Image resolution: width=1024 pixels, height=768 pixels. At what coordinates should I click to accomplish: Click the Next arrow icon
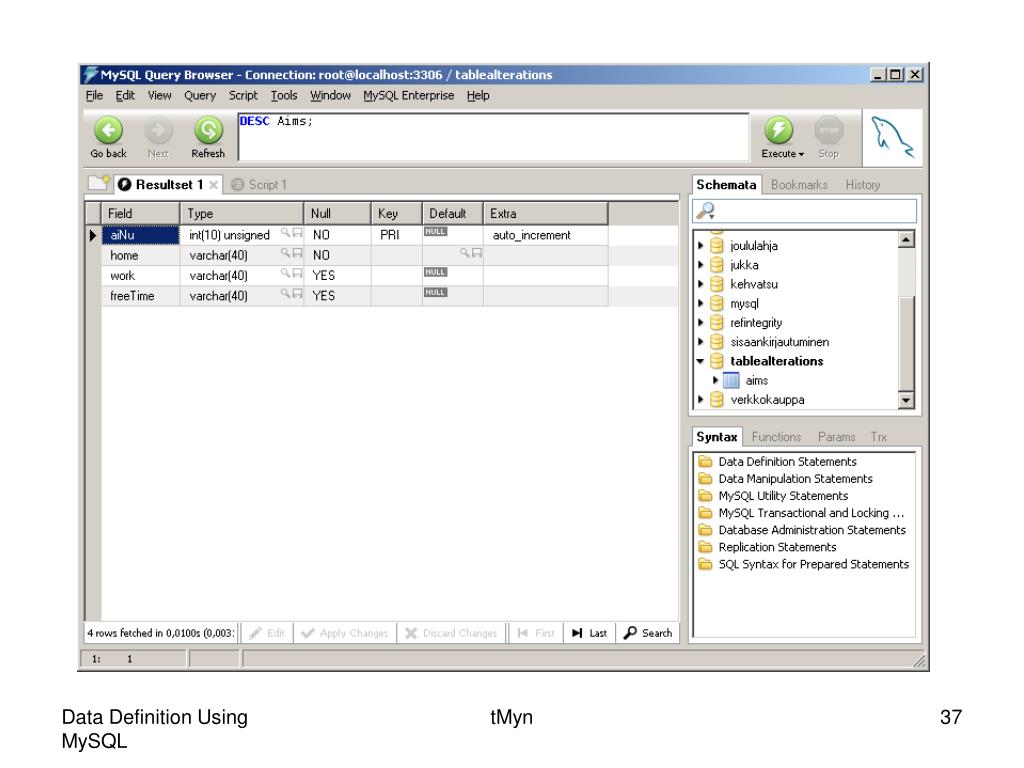pos(158,130)
